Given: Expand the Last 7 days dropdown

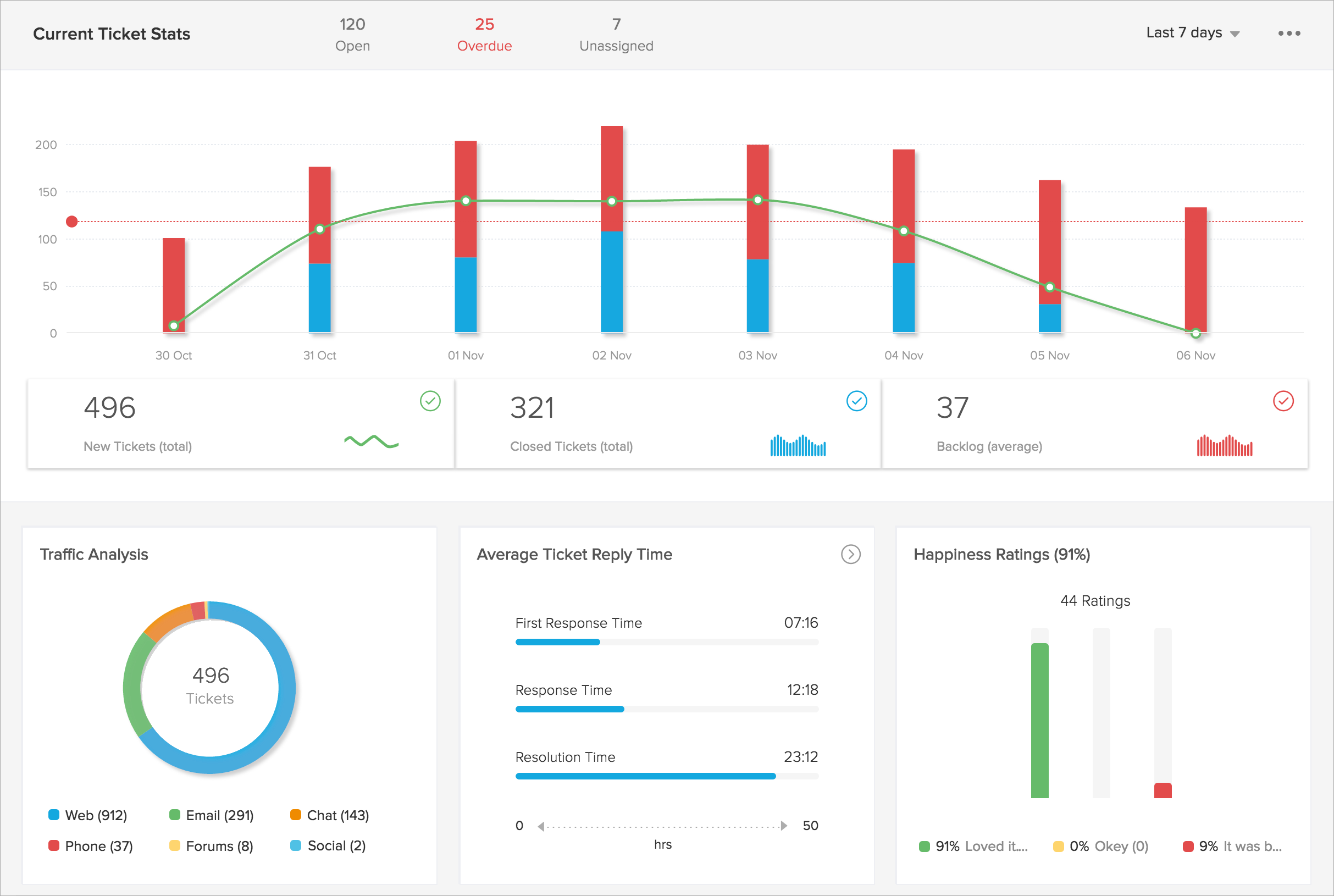Looking at the screenshot, I should point(1192,33).
